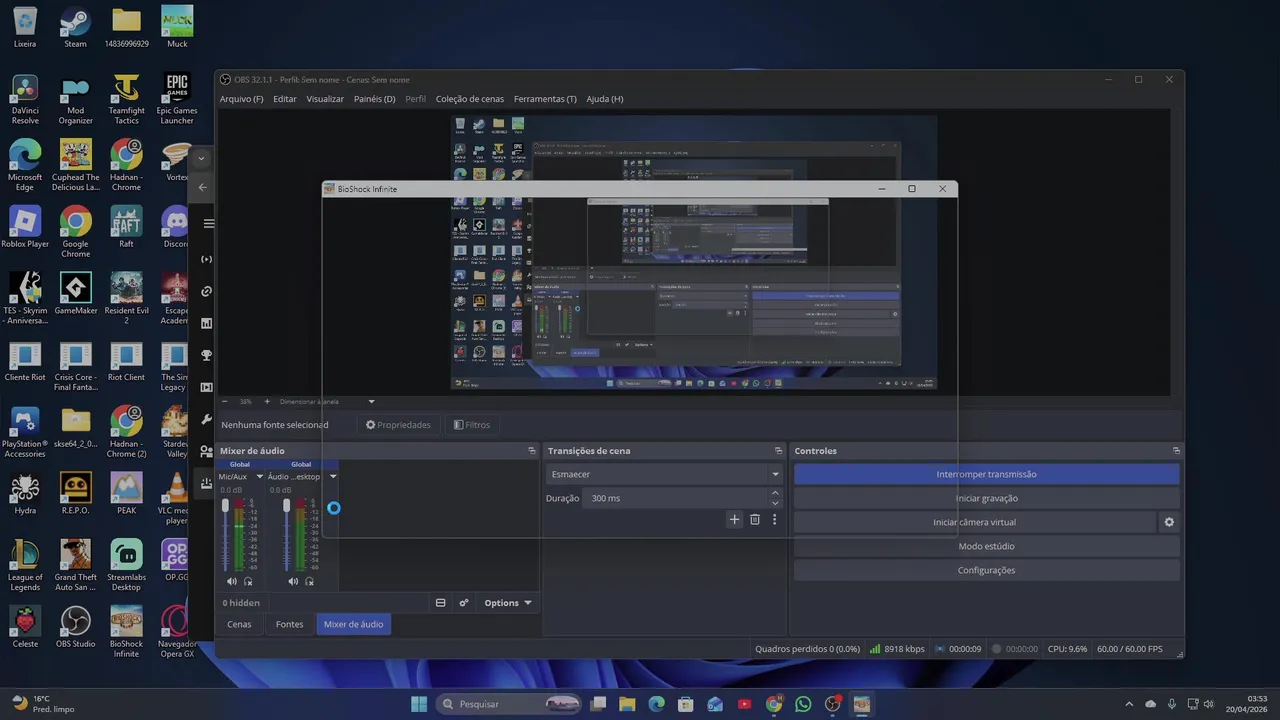This screenshot has width=1280, height=720.
Task: Open the Windows Start menu
Action: coord(419,704)
